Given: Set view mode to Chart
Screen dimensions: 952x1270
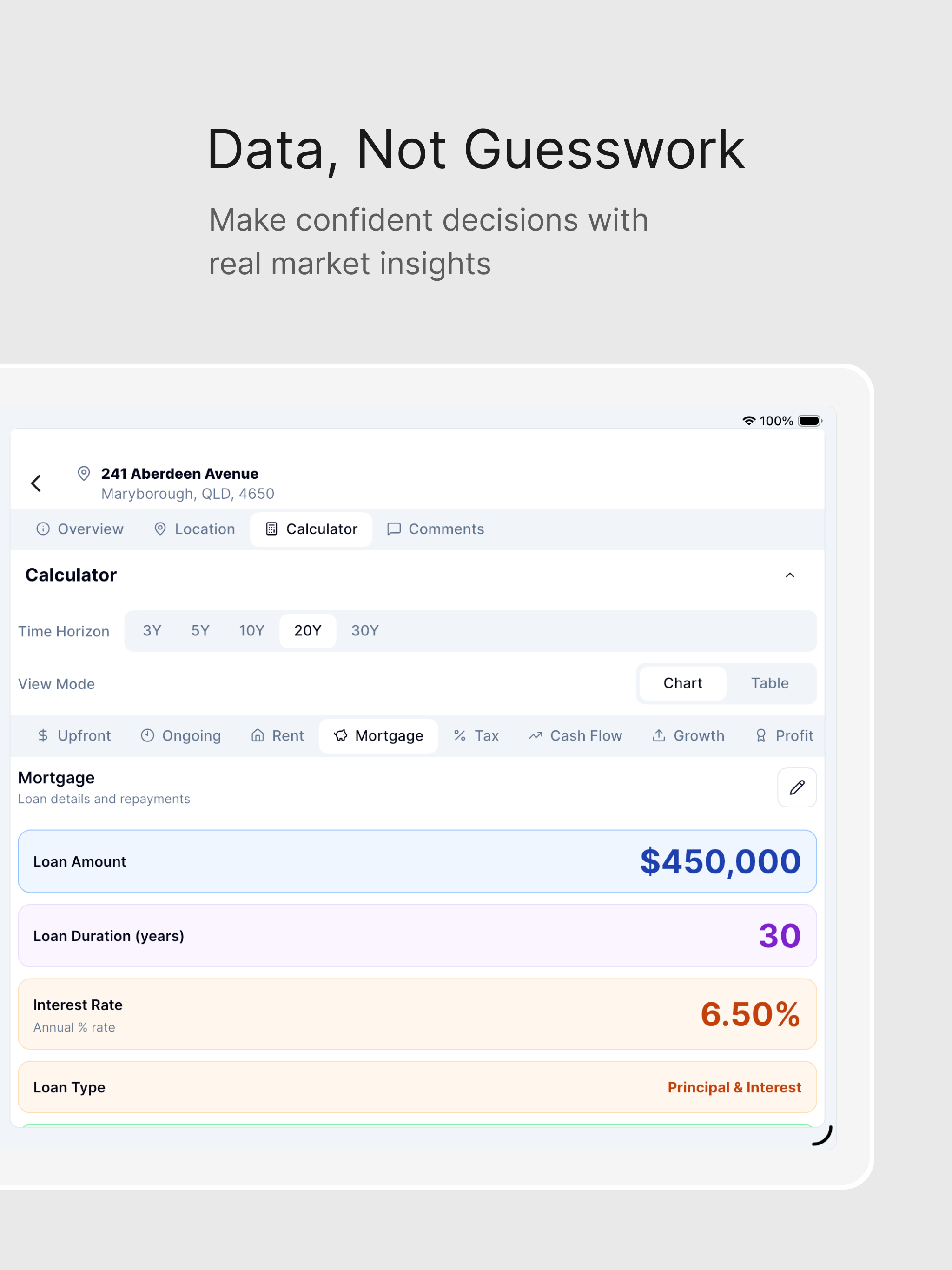Looking at the screenshot, I should click(683, 683).
